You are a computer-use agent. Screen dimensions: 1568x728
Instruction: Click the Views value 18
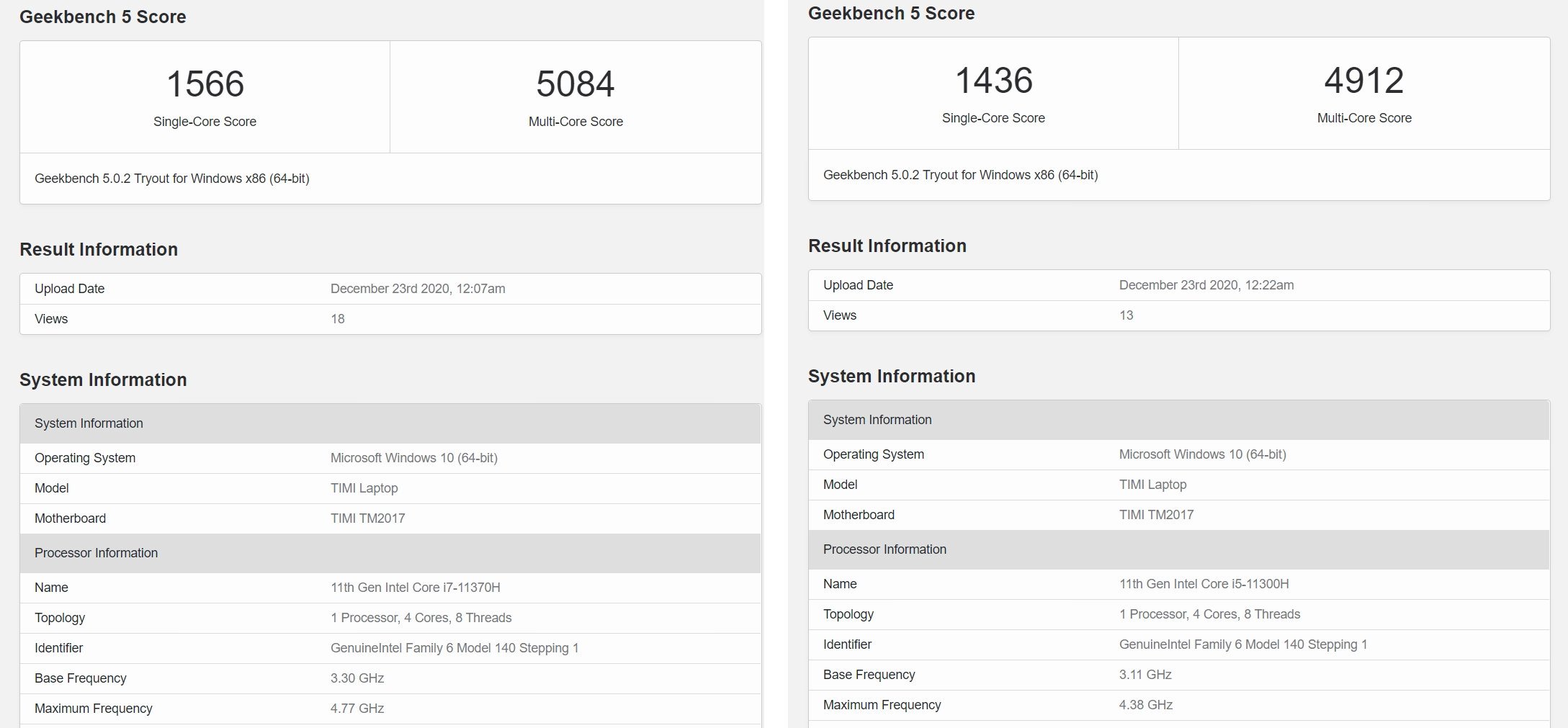[338, 319]
